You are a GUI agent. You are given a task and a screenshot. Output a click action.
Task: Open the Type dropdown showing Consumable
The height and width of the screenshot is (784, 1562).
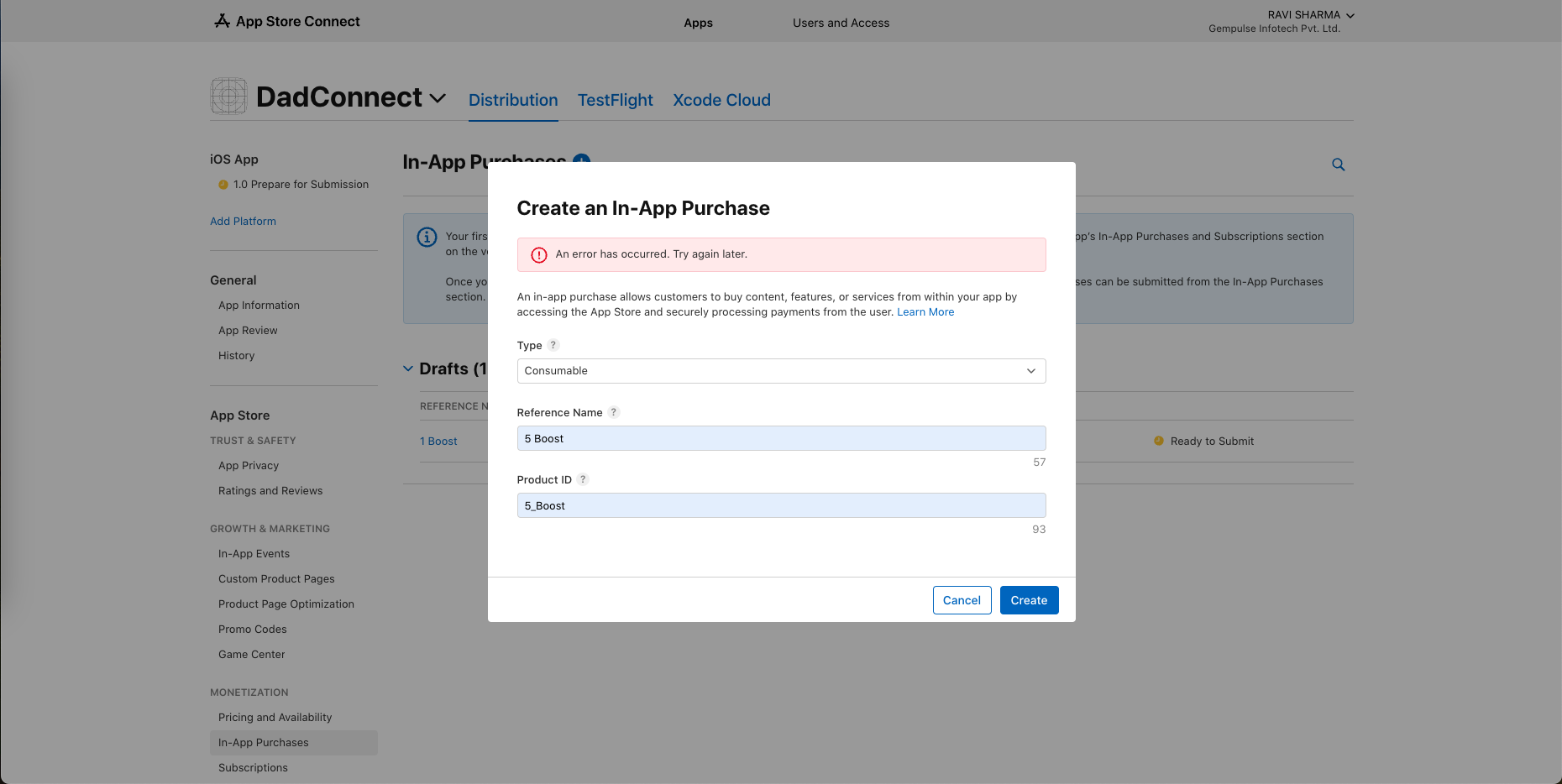tap(781, 371)
